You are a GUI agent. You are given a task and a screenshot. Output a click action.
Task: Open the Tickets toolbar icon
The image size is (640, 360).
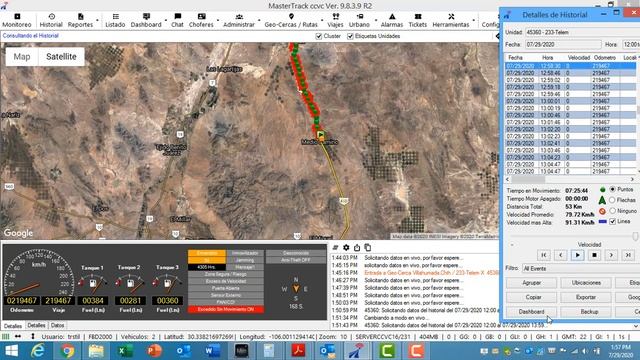tap(418, 16)
